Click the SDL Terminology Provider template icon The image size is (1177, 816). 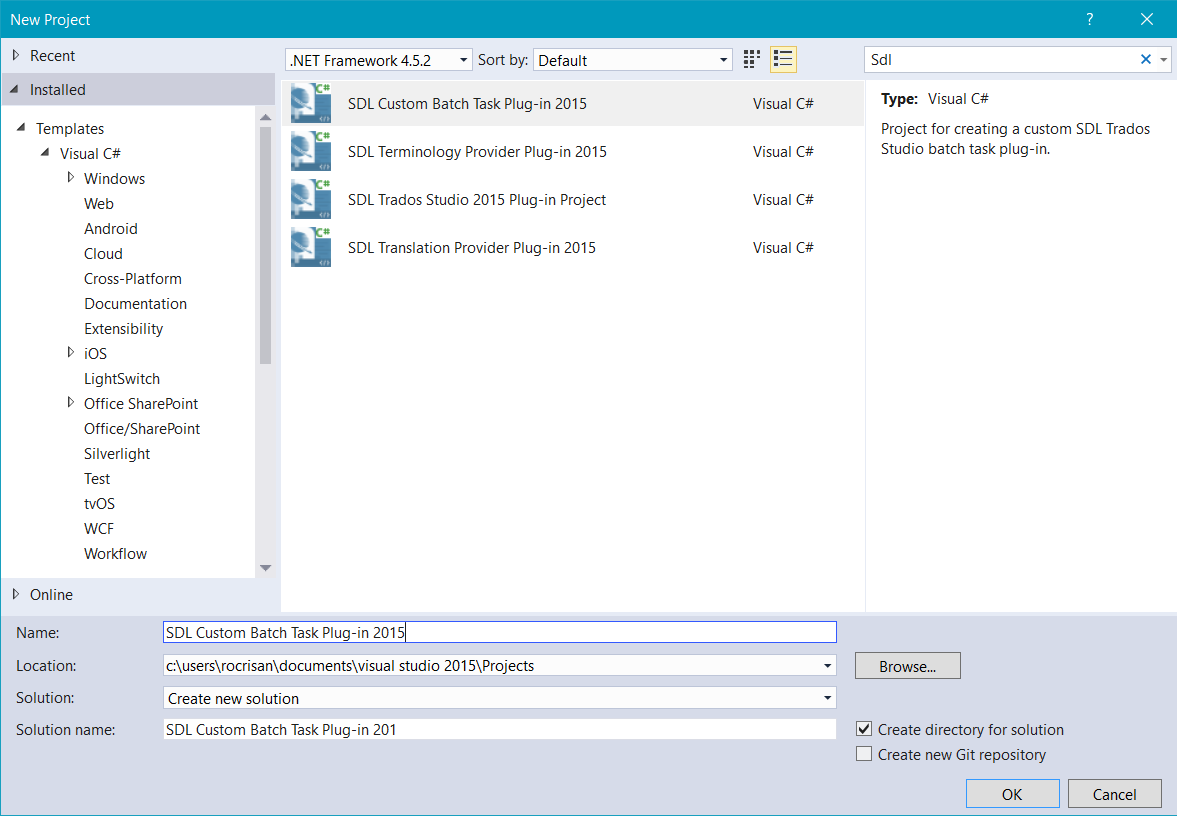pos(311,151)
